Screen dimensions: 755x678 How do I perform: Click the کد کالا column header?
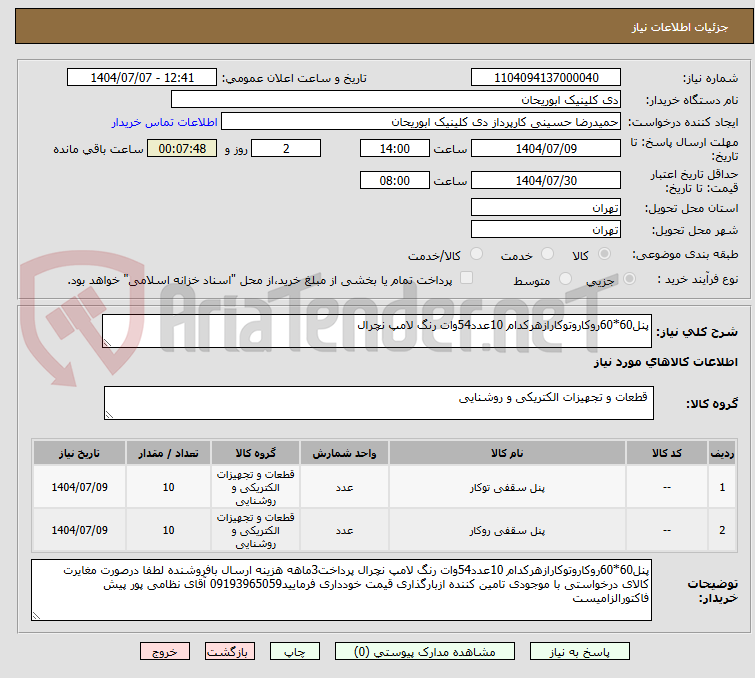[667, 453]
